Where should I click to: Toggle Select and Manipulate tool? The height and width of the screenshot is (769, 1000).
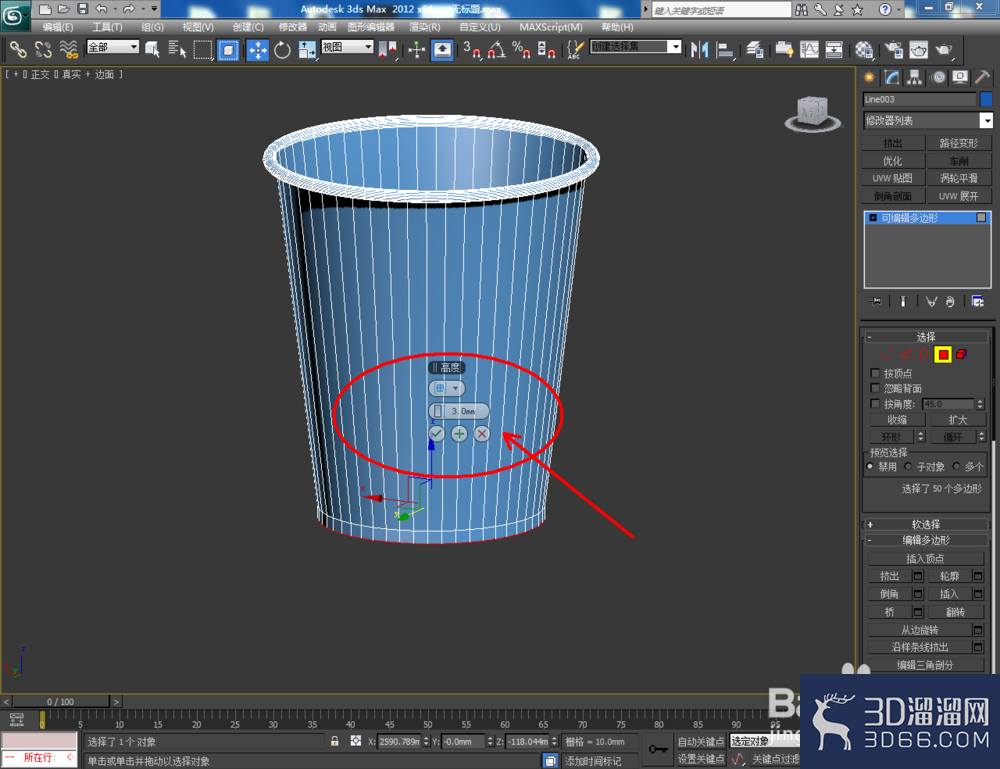(416, 49)
